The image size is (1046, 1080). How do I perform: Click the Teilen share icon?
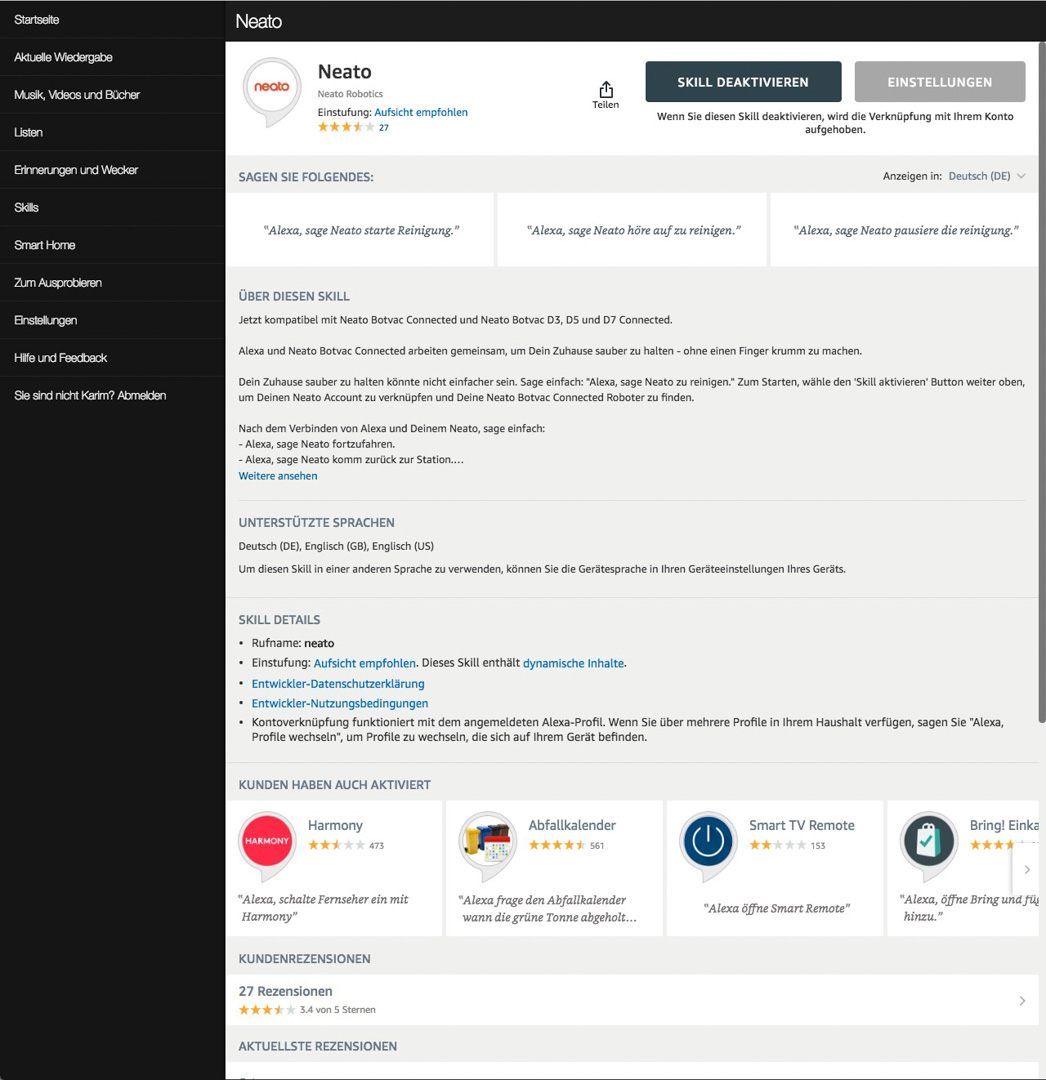pyautogui.click(x=605, y=91)
